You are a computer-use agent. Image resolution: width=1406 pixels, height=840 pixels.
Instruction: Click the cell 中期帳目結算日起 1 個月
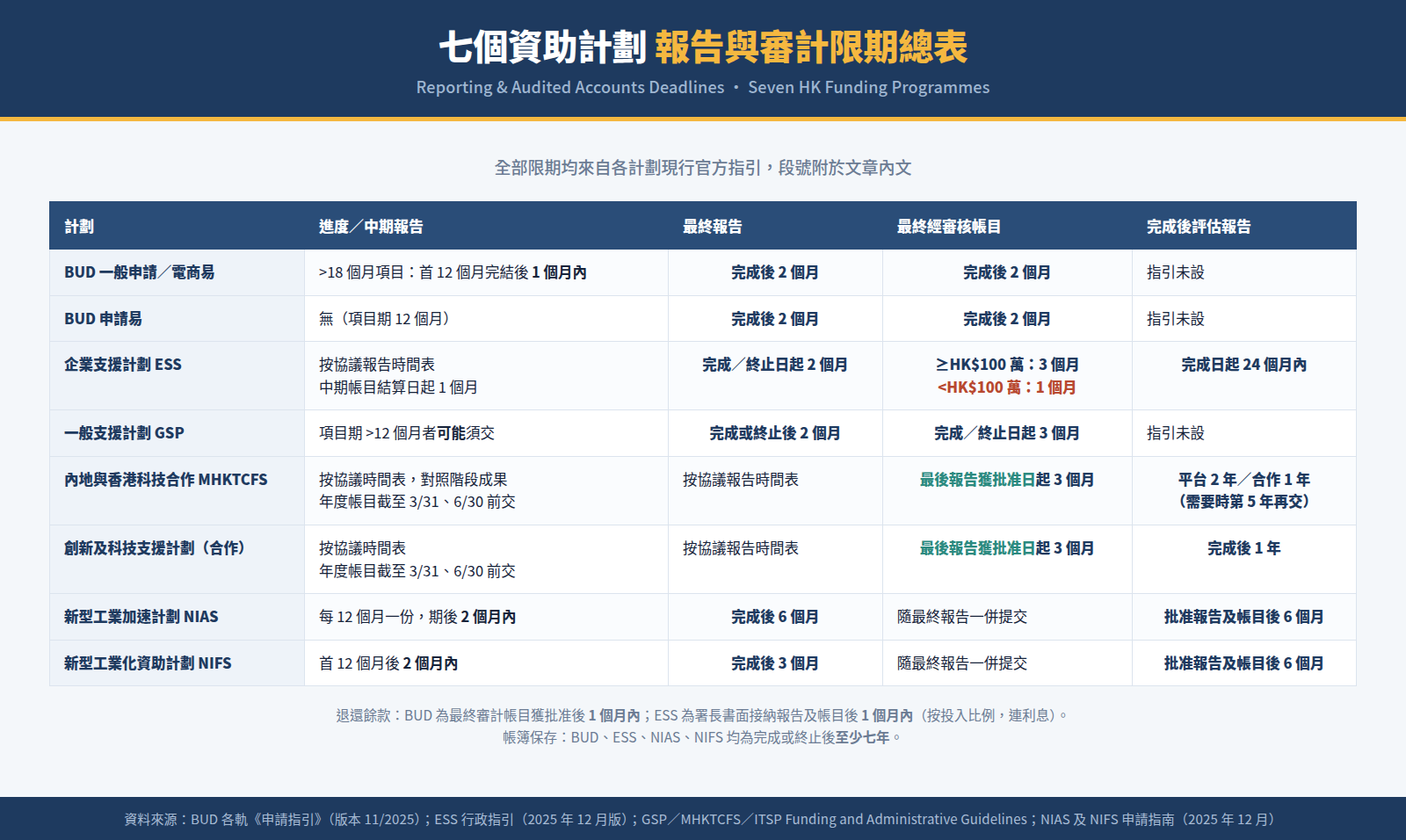pos(398,387)
